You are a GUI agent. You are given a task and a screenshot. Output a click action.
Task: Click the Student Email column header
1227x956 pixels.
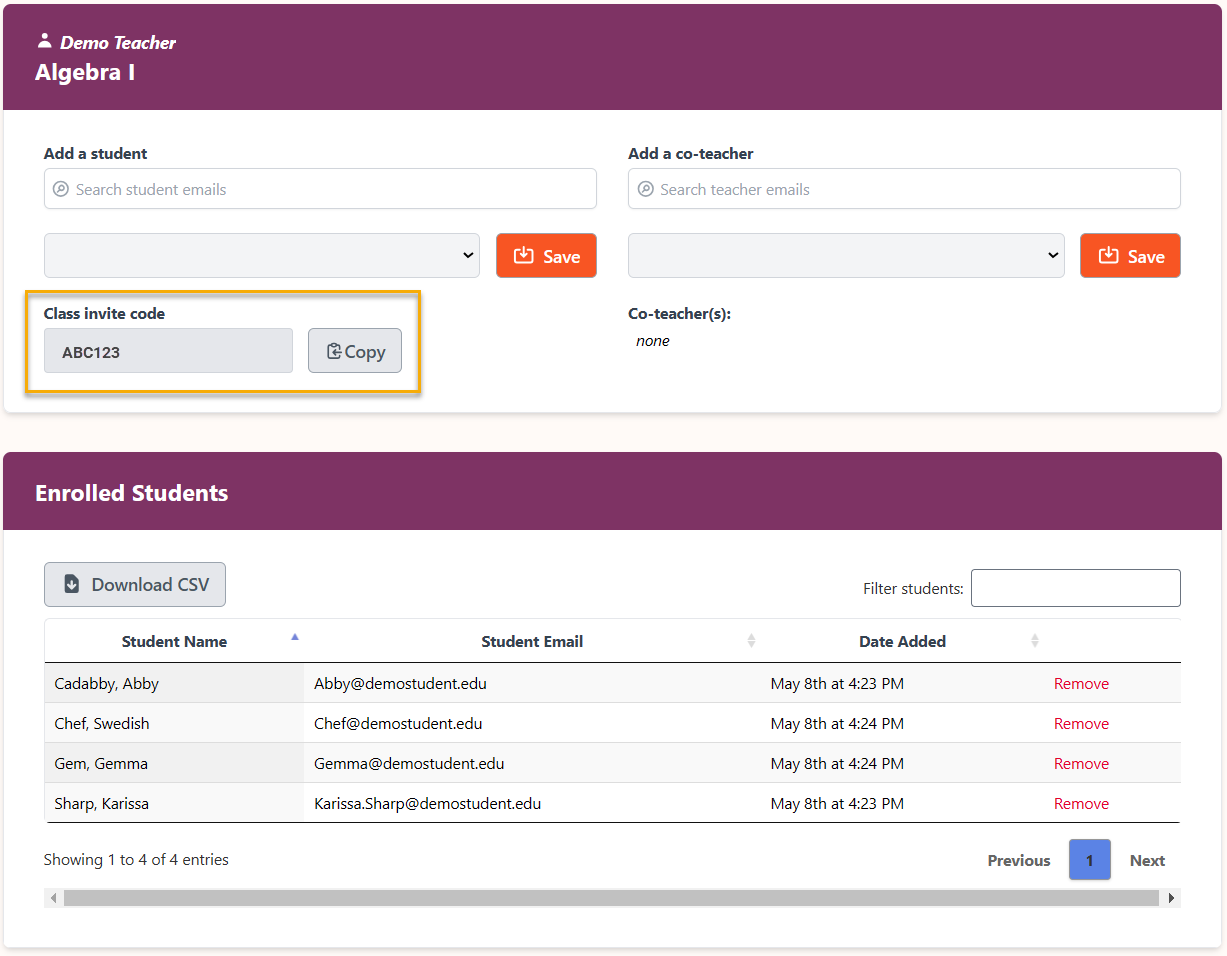coord(532,641)
